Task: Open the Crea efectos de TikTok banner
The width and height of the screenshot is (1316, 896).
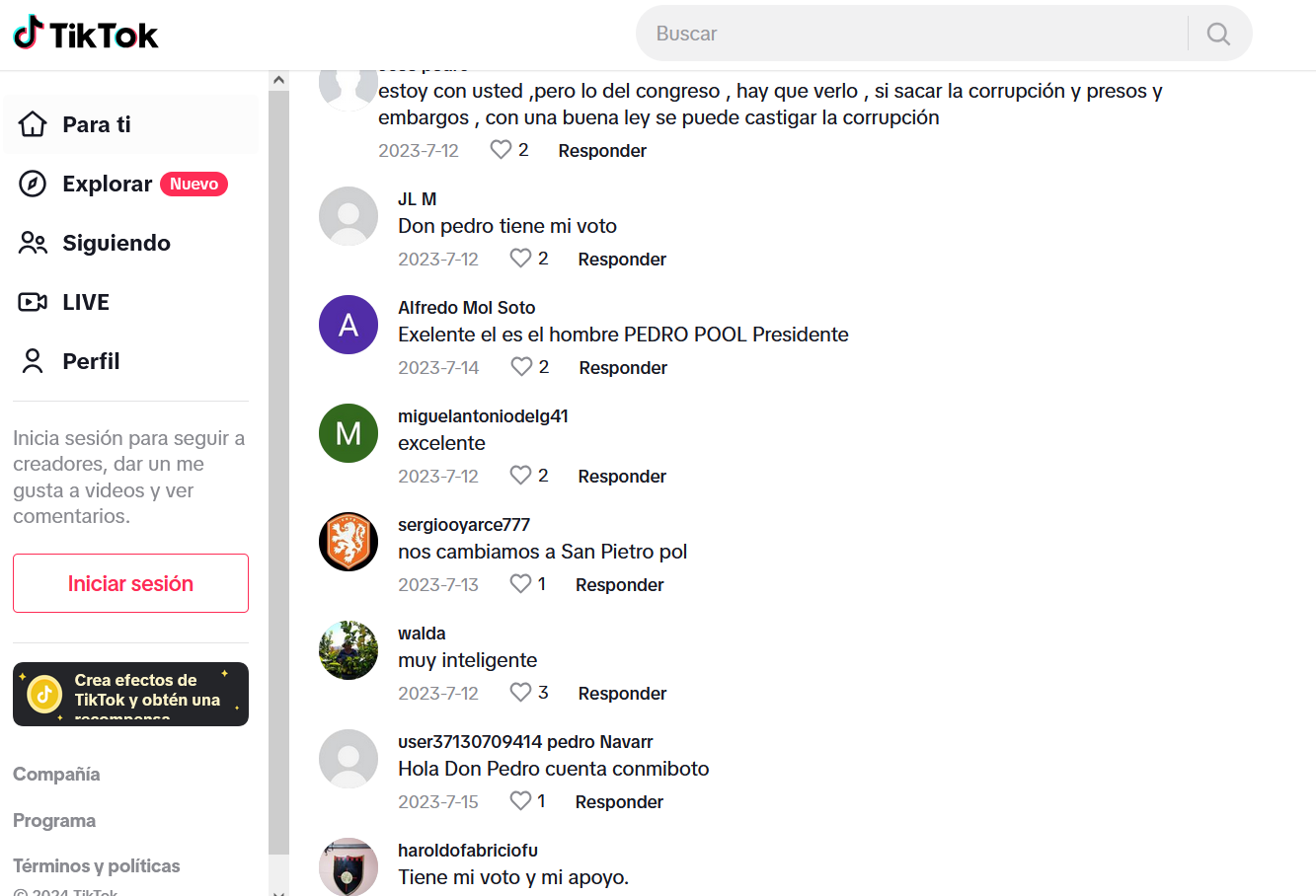Action: point(130,695)
